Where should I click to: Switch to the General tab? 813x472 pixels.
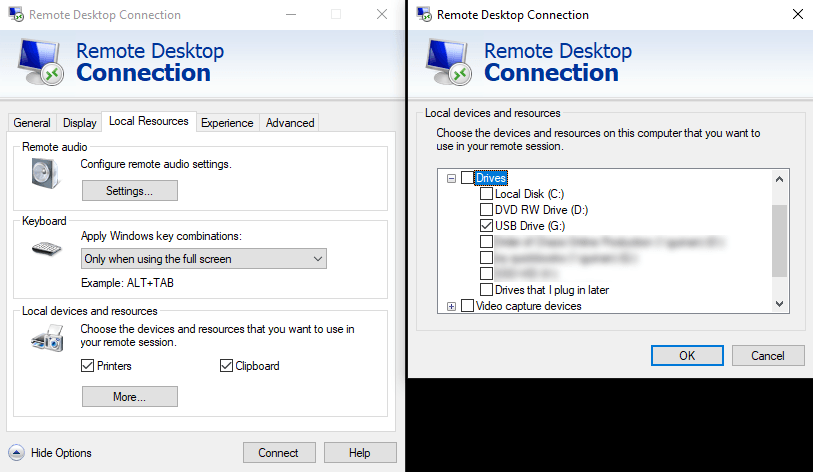point(32,123)
